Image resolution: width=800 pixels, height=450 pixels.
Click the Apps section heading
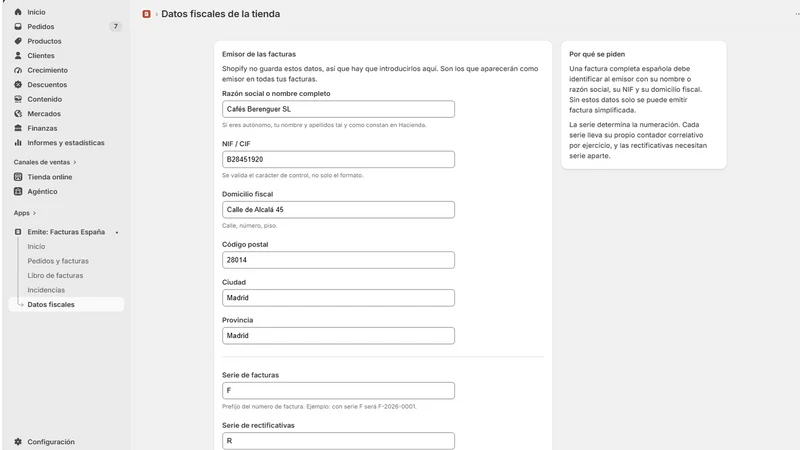[21, 213]
